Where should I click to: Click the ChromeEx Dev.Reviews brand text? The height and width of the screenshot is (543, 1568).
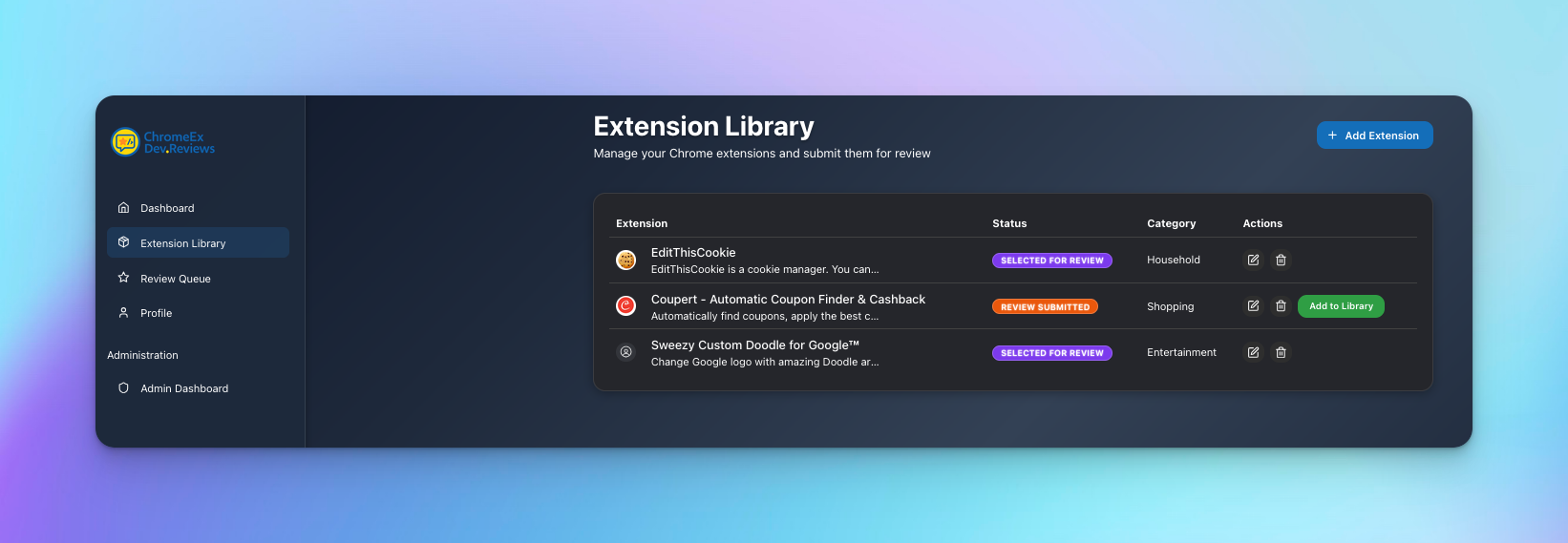(180, 142)
